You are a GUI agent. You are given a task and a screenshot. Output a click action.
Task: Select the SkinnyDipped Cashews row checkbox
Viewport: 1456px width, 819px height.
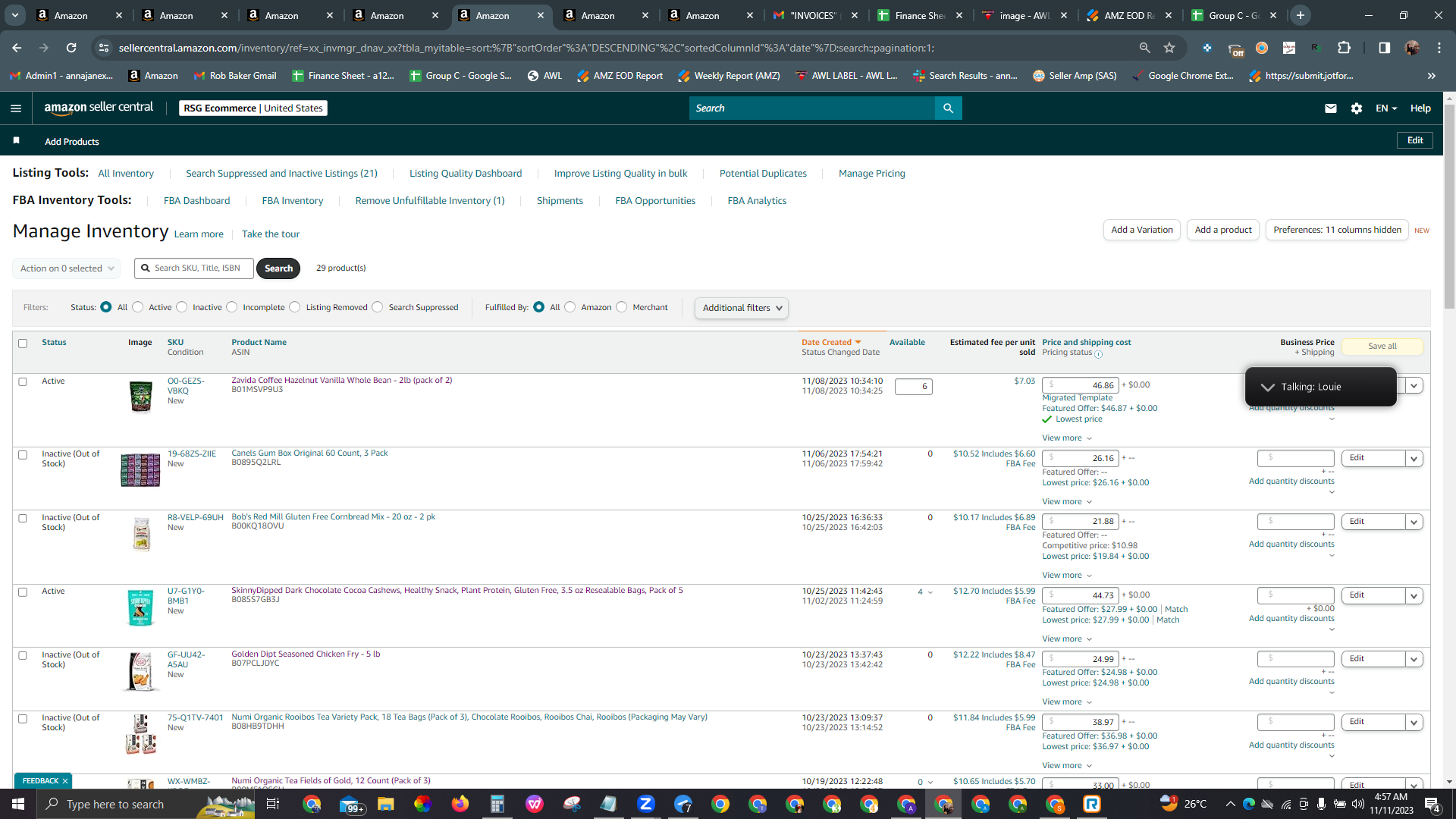[23, 591]
